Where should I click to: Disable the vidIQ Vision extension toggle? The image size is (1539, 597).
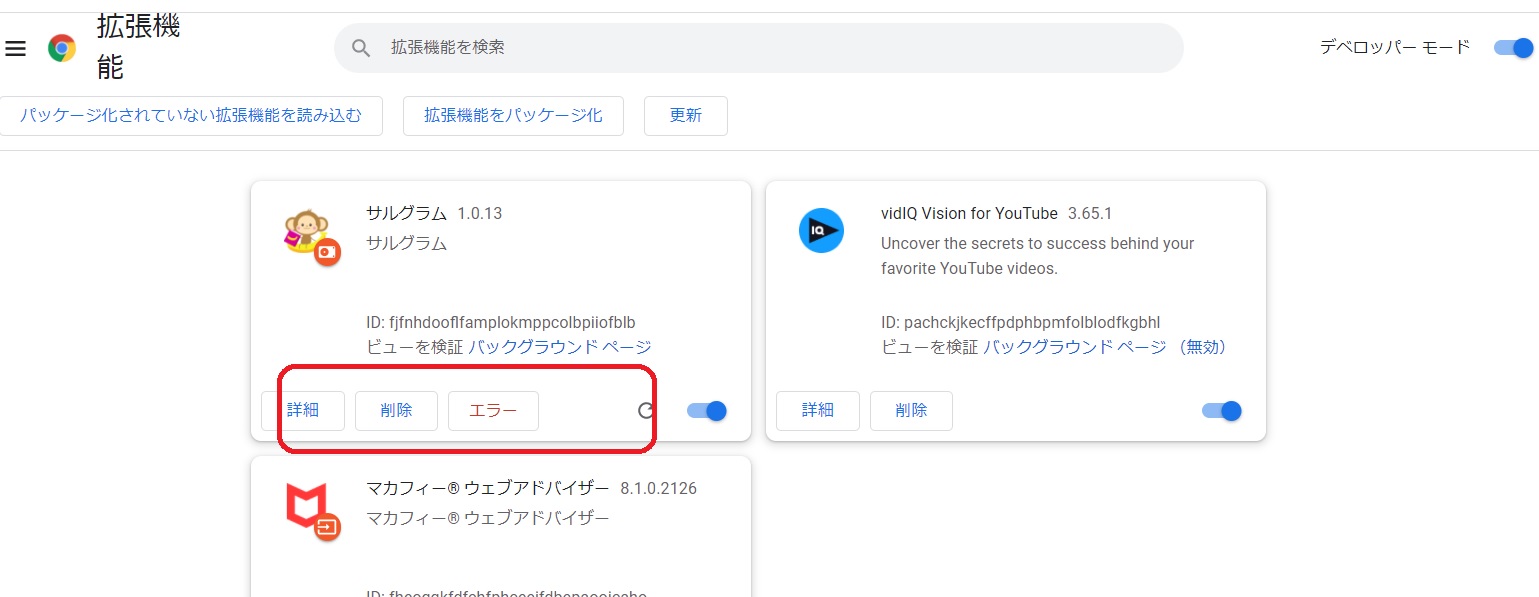point(1222,411)
